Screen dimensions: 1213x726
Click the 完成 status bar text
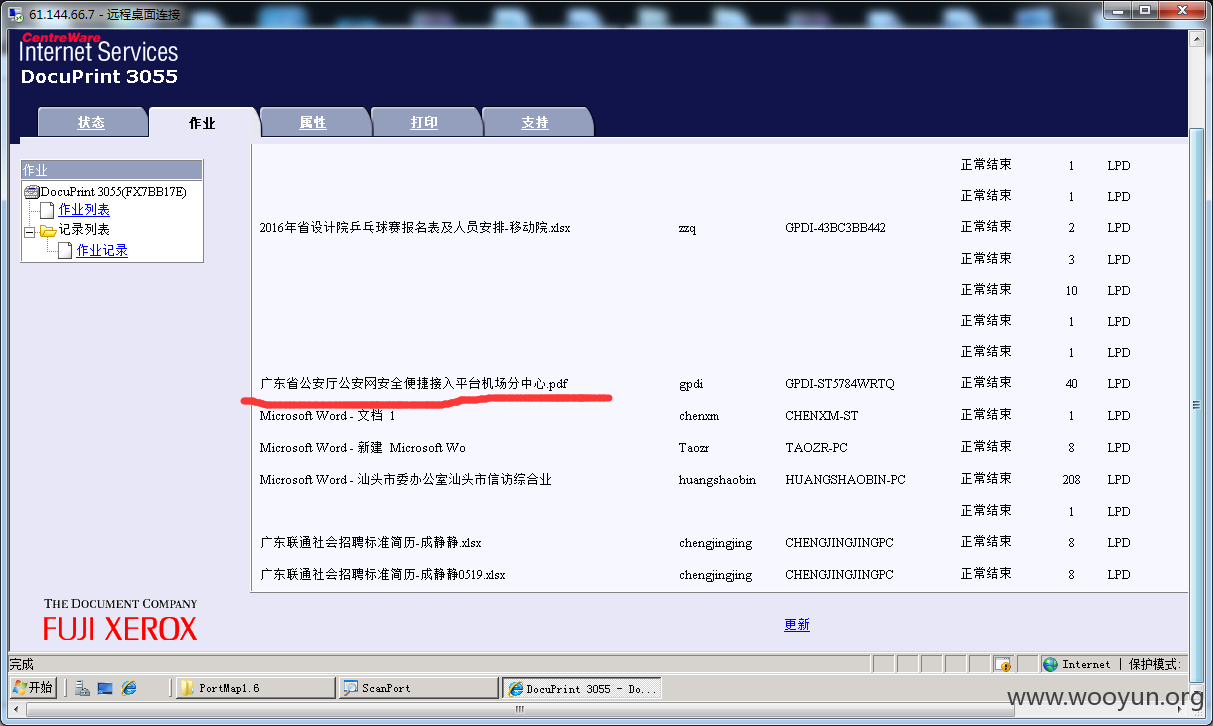click(22, 664)
